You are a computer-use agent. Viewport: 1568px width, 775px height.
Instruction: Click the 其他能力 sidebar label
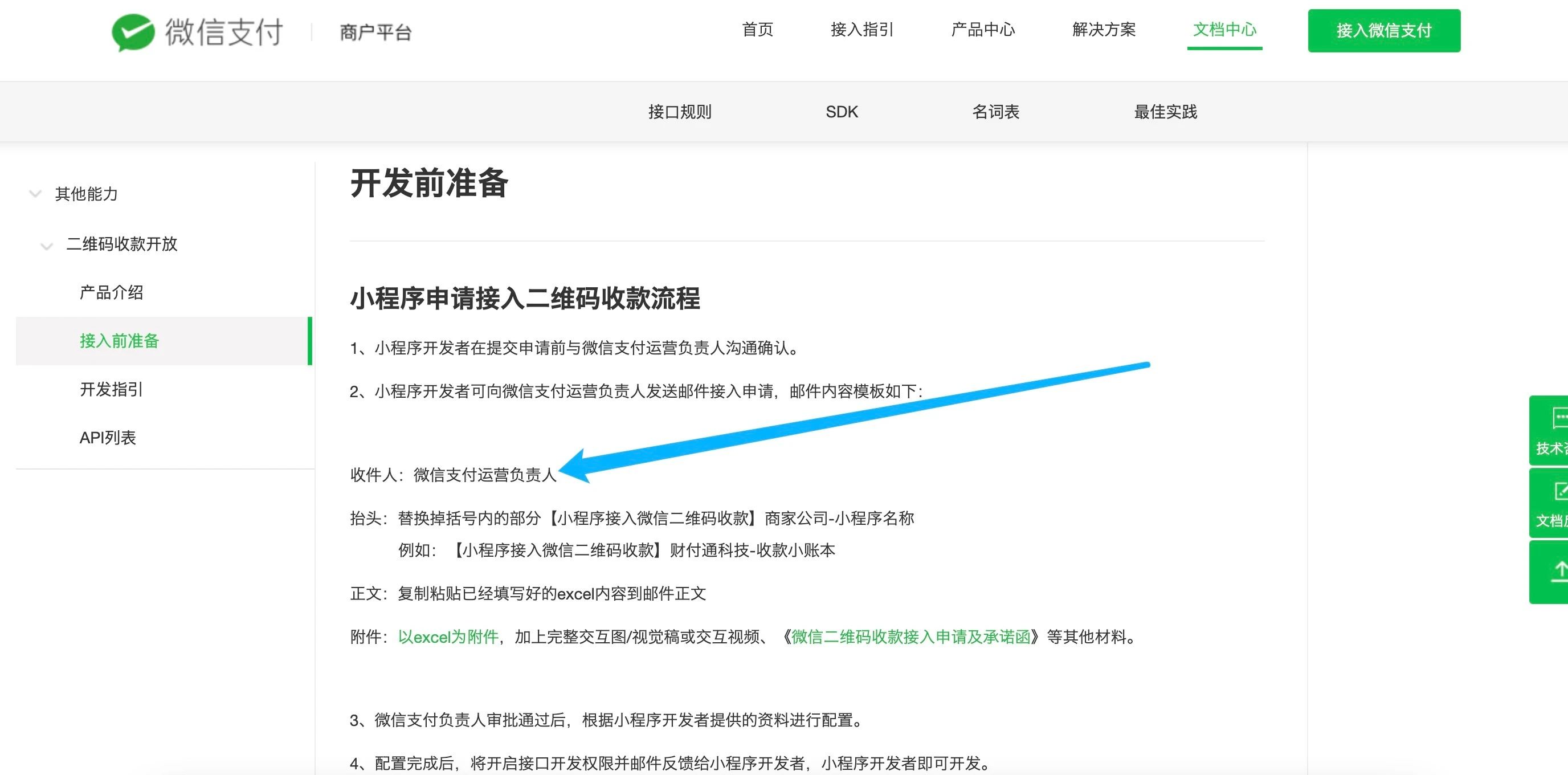point(87,194)
